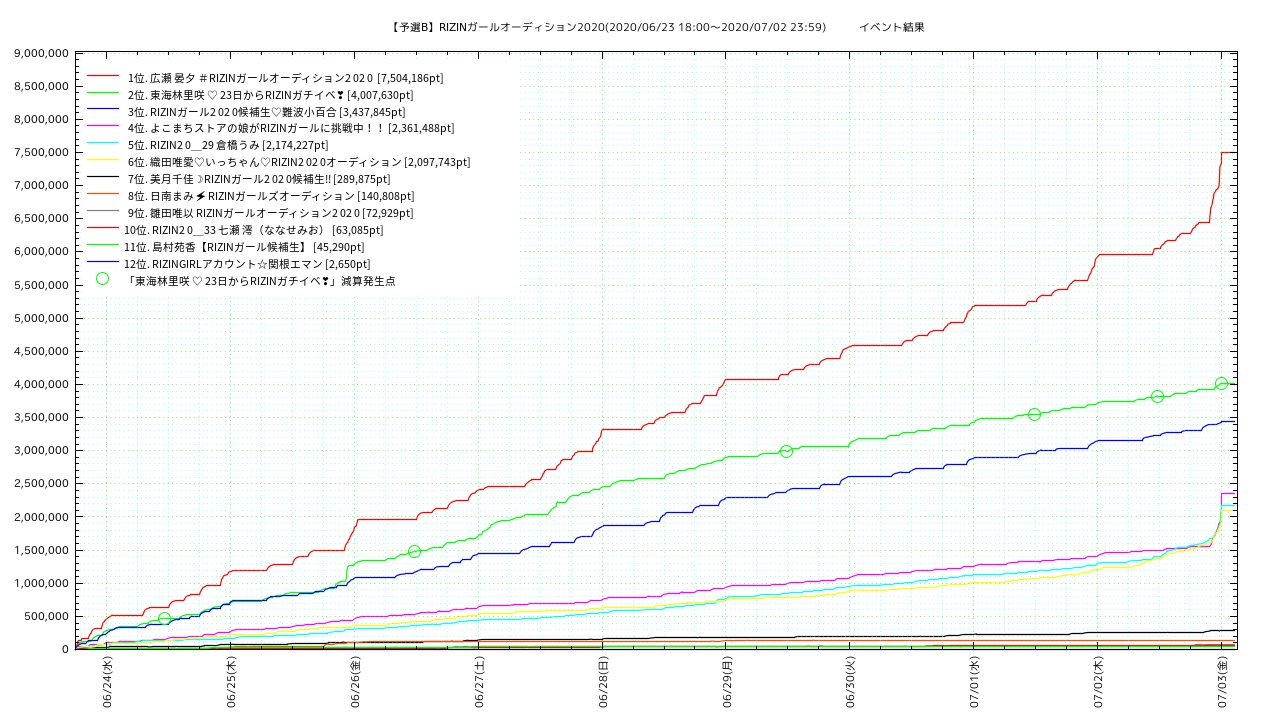This screenshot has width=1280, height=720.
Task: Select legend entry 2位 東海林里咲
Action: 270,94
